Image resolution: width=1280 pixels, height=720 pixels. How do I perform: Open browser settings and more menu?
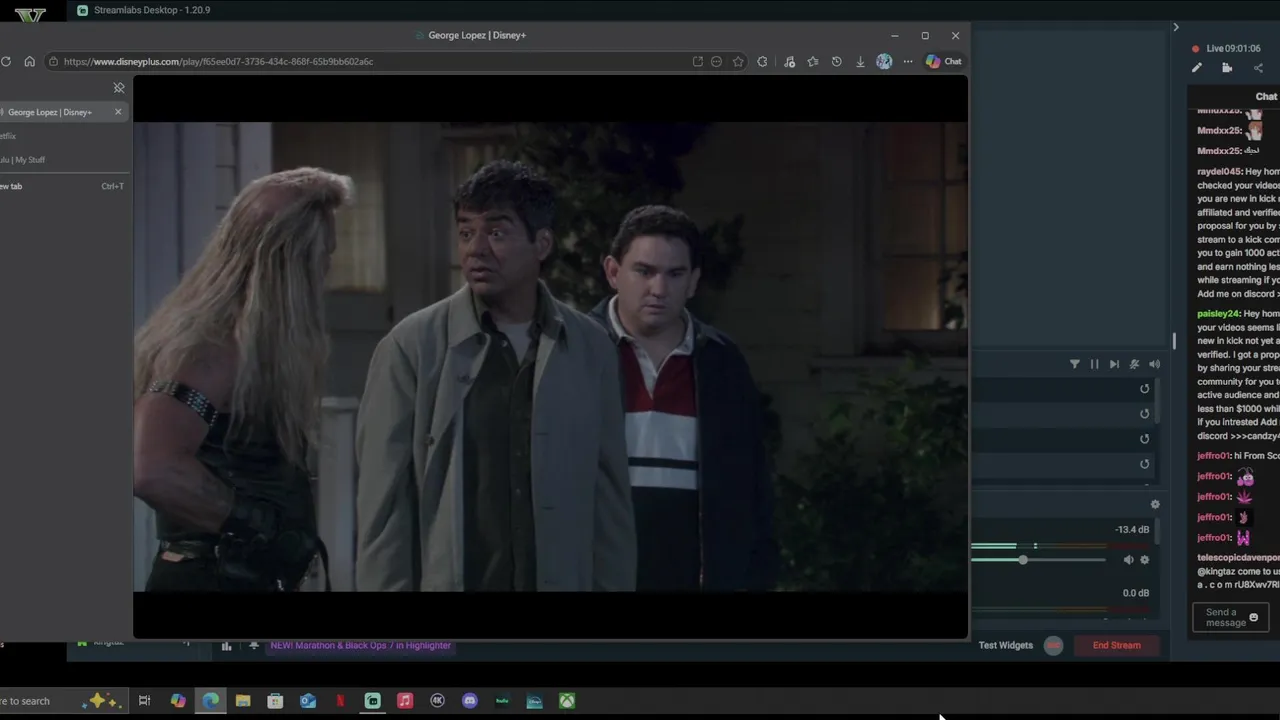tap(908, 61)
